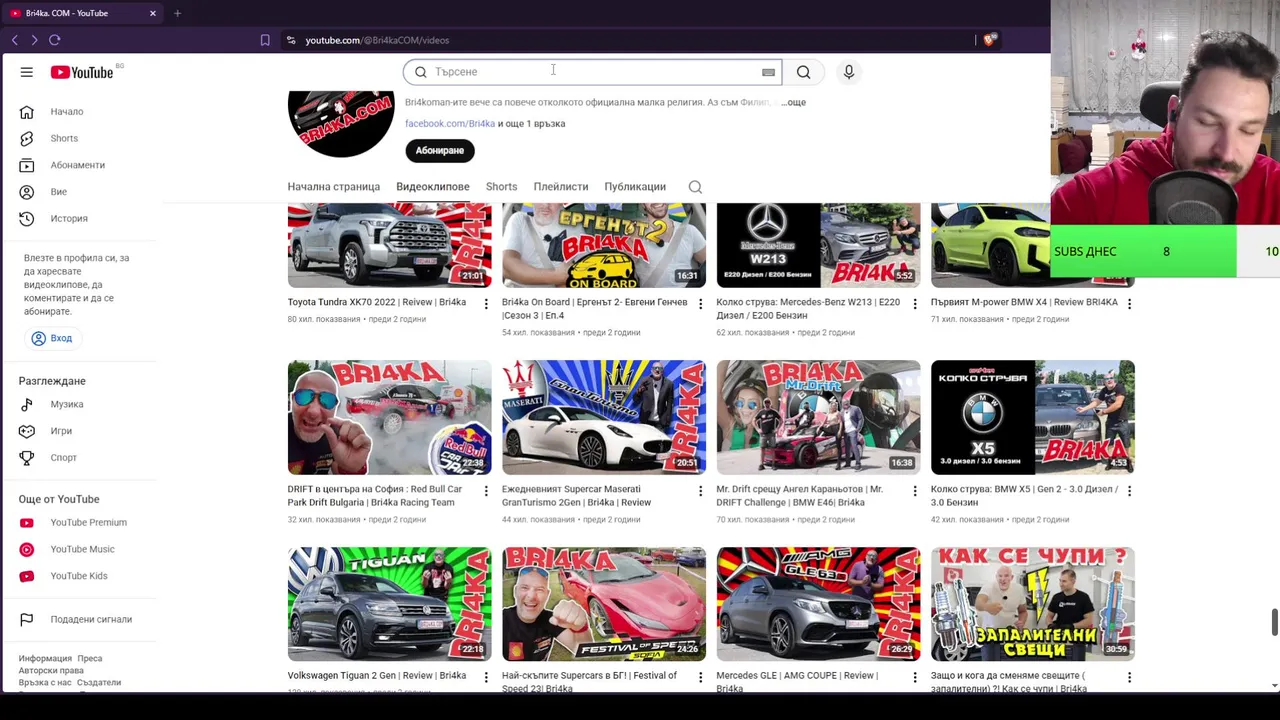
Task: Open options menu for M-power BMW X4 video
Action: point(1129,304)
